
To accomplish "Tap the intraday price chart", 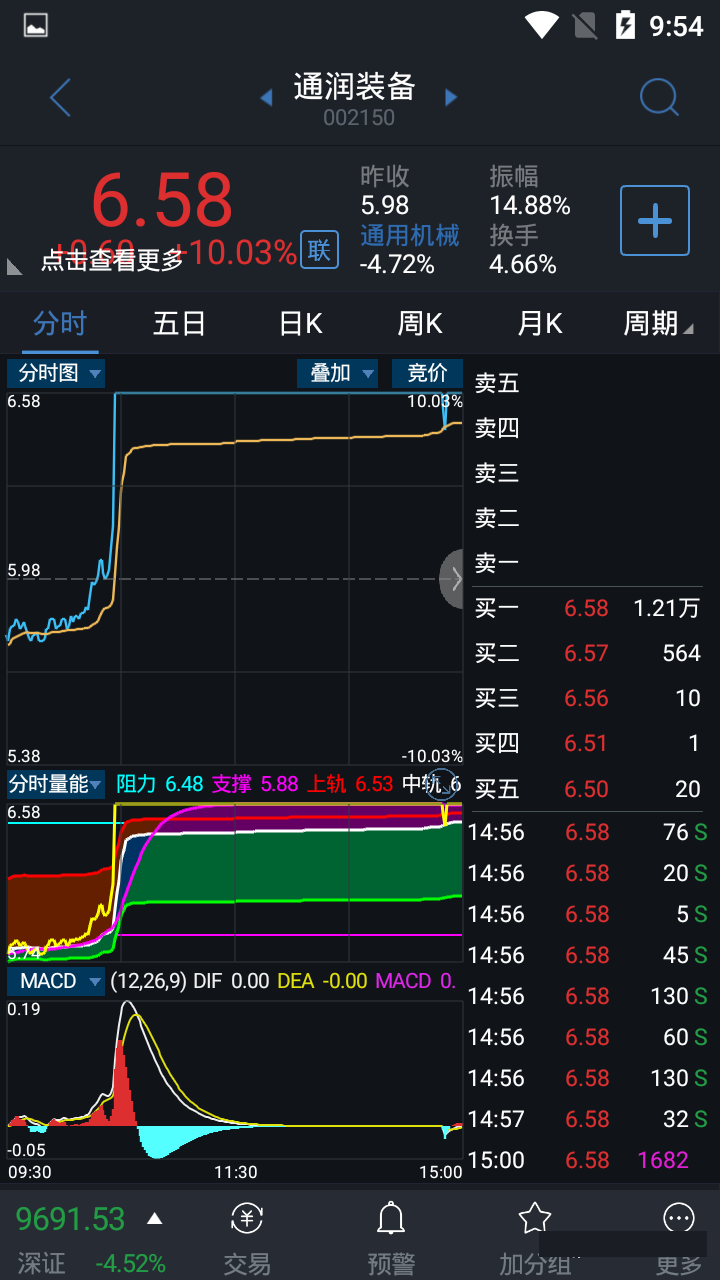I will (x=235, y=578).
